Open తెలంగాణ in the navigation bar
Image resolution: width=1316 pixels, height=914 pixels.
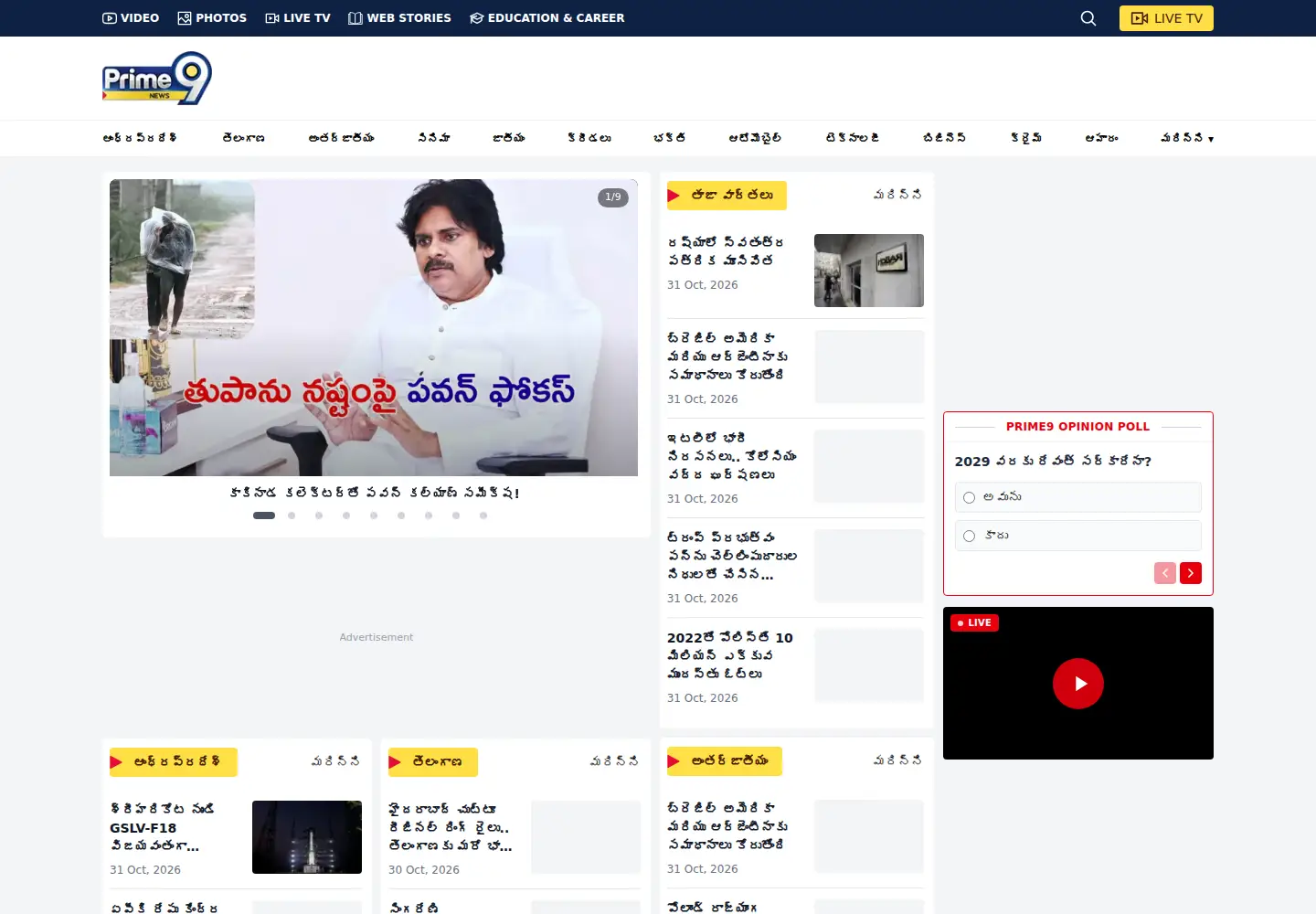tap(243, 138)
